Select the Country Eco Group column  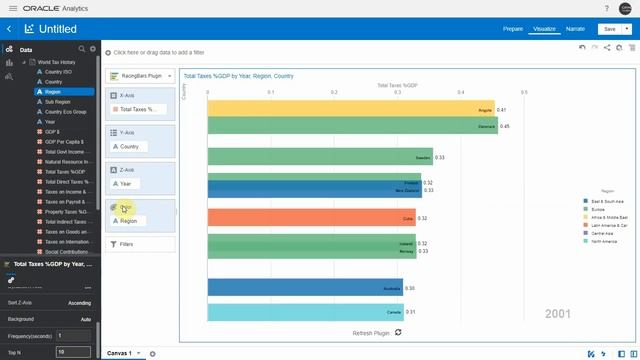click(66, 112)
